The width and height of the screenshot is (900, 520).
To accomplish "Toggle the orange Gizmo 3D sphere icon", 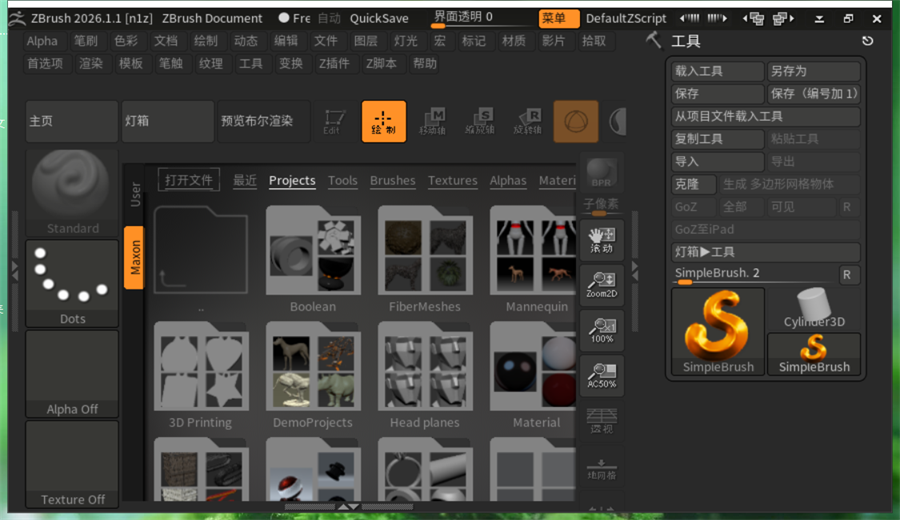I will pyautogui.click(x=576, y=122).
